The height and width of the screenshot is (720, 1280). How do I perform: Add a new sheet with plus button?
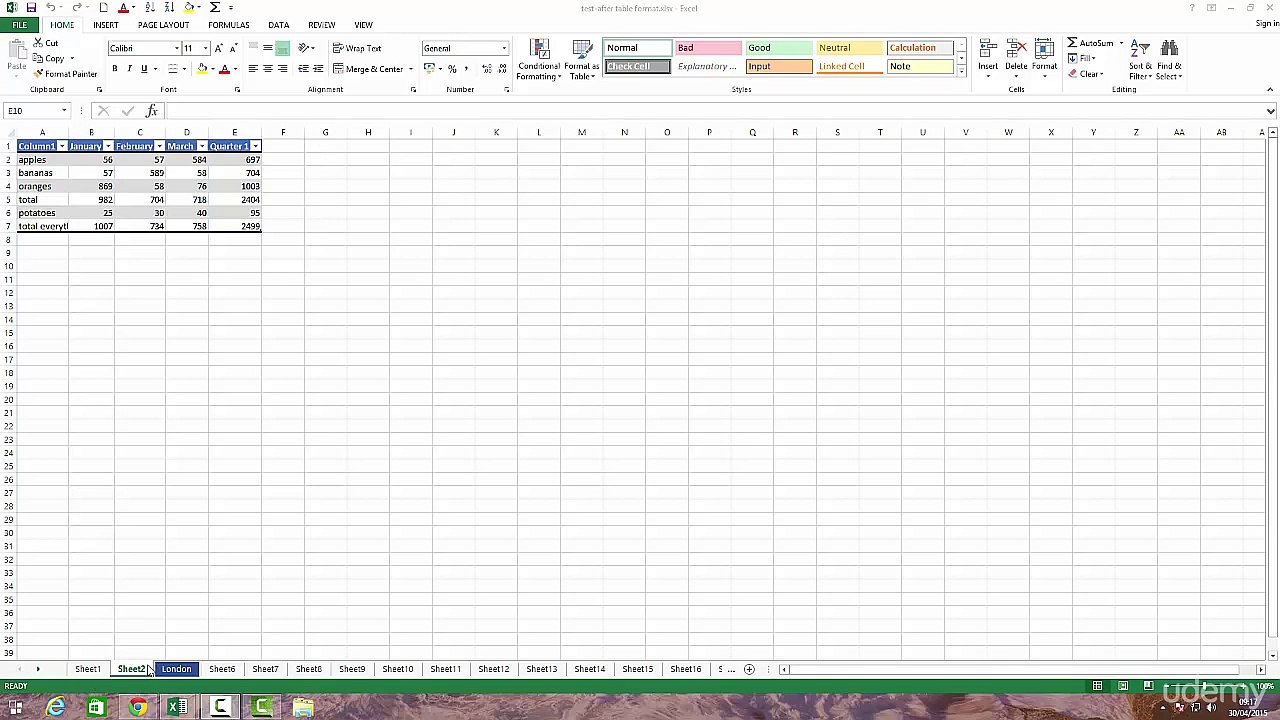(x=749, y=669)
